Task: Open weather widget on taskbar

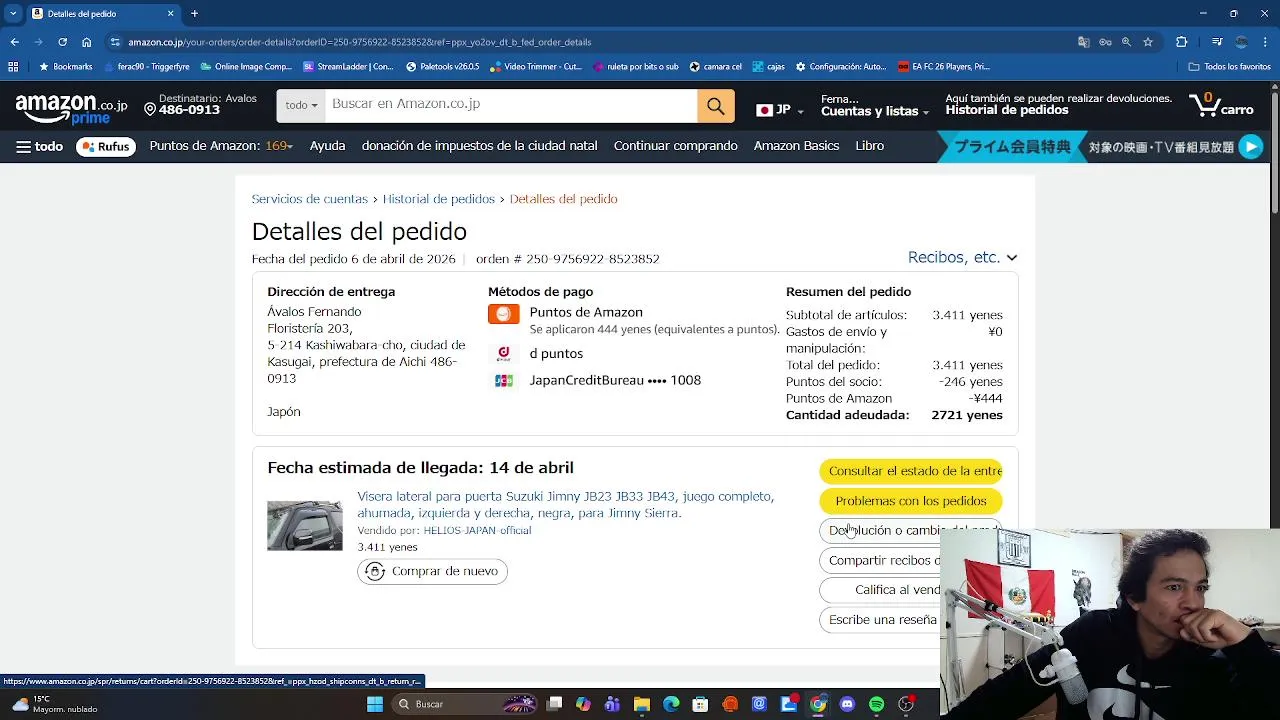Action: click(55, 704)
